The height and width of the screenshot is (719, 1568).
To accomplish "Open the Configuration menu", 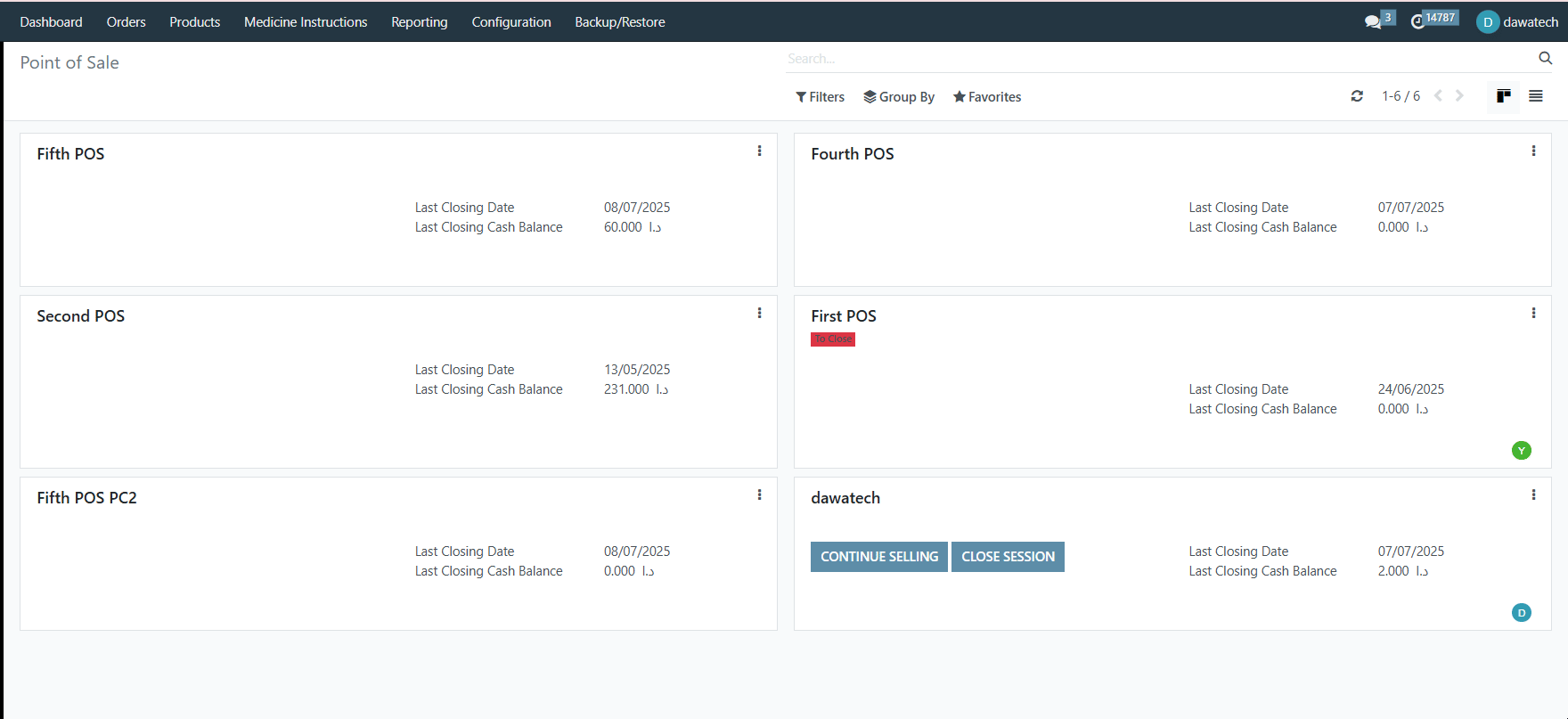I will tap(511, 22).
